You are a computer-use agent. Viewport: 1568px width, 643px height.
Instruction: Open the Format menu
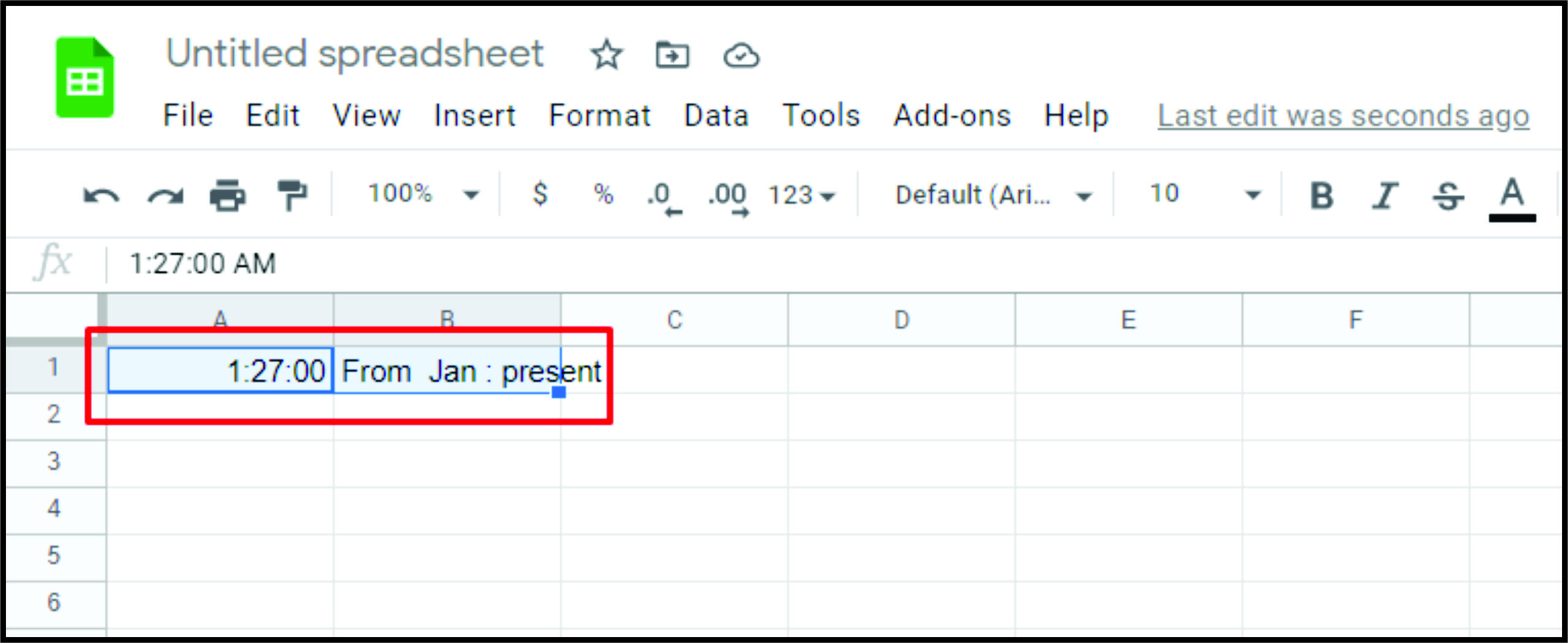click(x=599, y=115)
